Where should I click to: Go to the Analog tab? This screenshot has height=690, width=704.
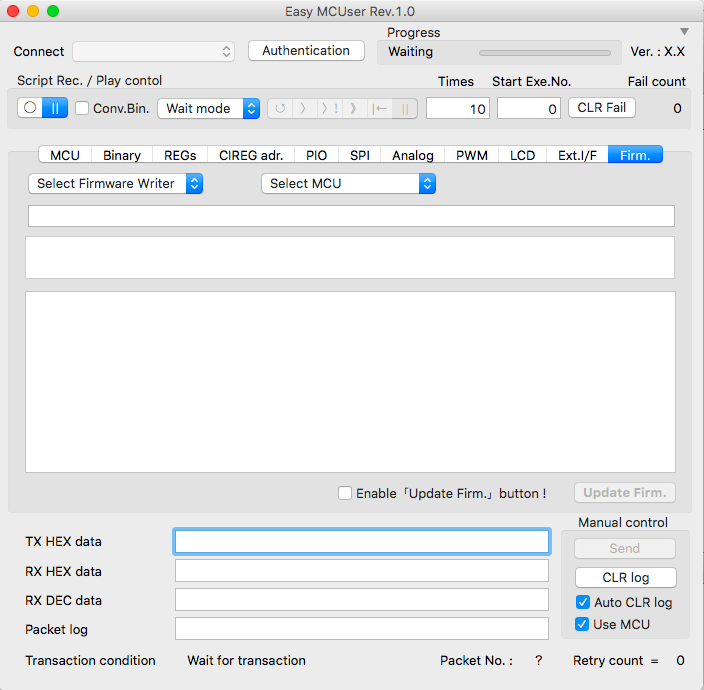click(413, 155)
